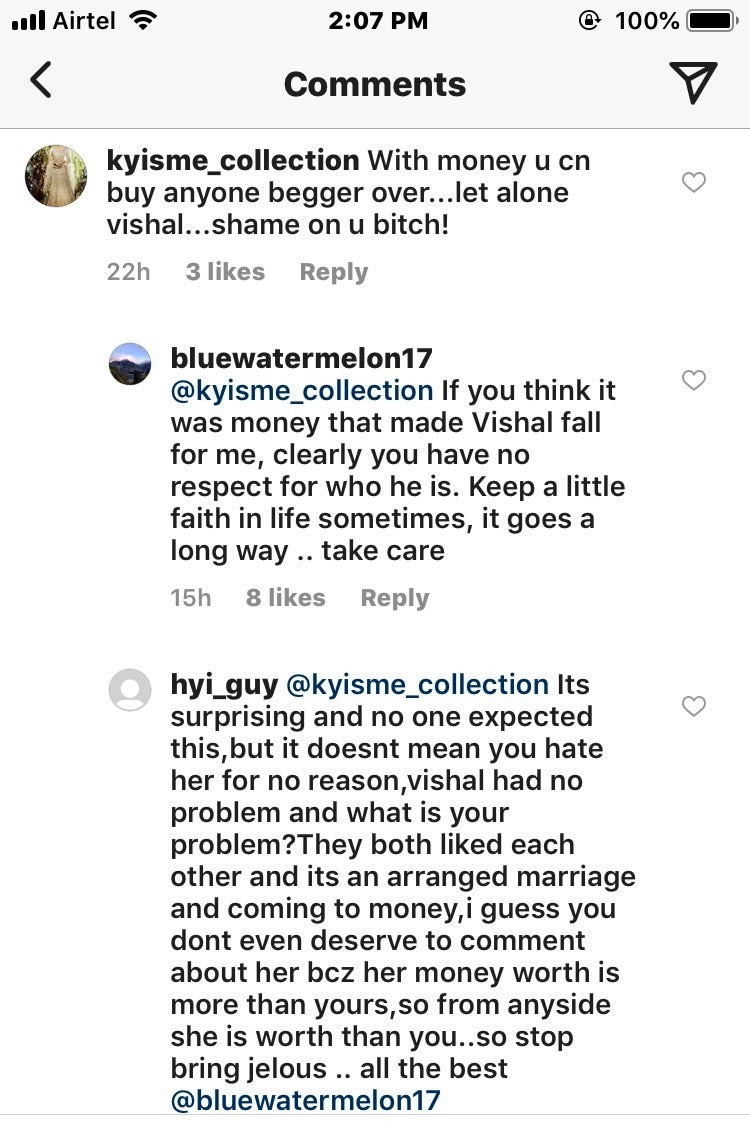Reply to bluewatermelon17's comment
Image resolution: width=750 pixels, height=1122 pixels.
tap(394, 598)
